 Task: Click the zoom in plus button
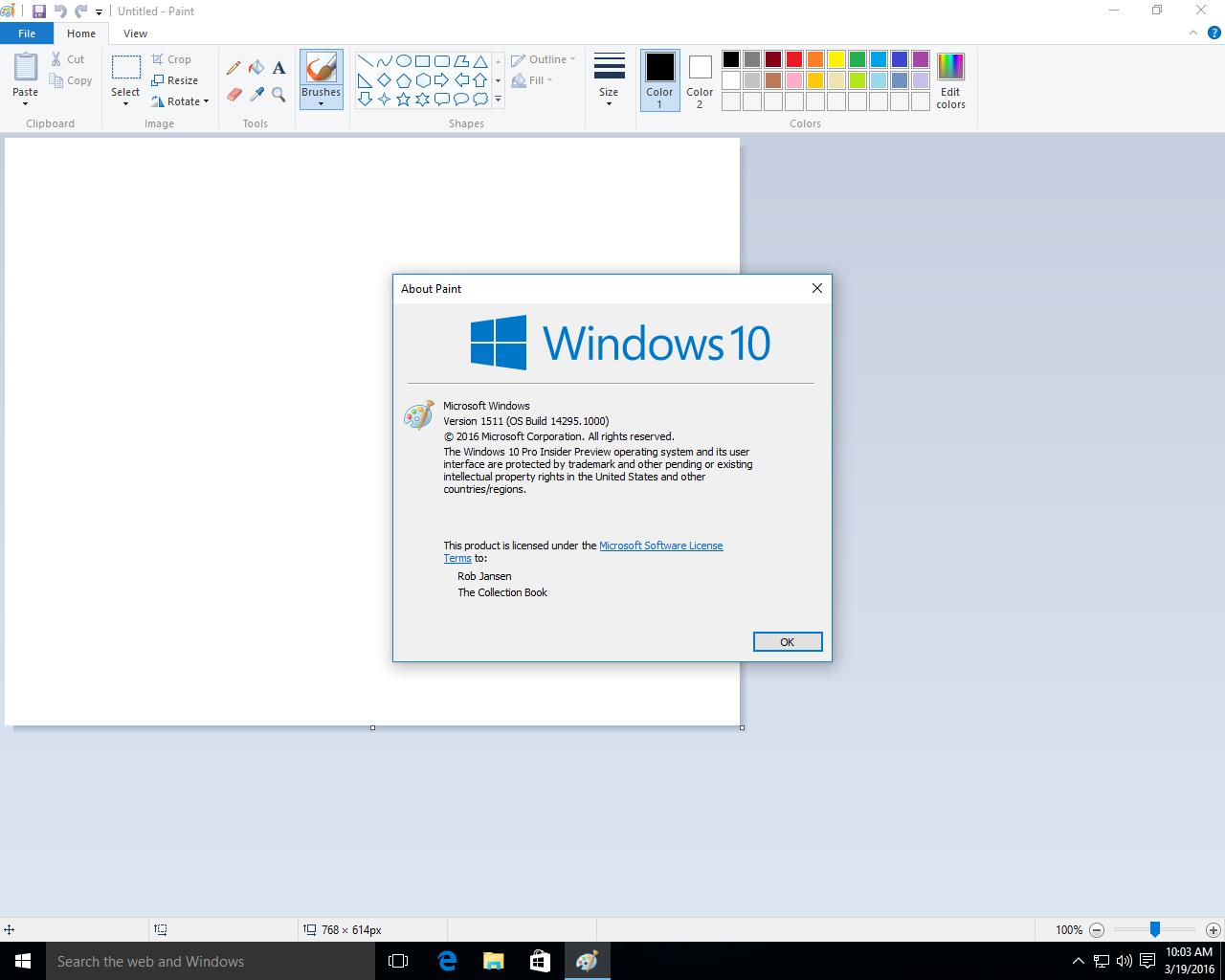tap(1214, 929)
